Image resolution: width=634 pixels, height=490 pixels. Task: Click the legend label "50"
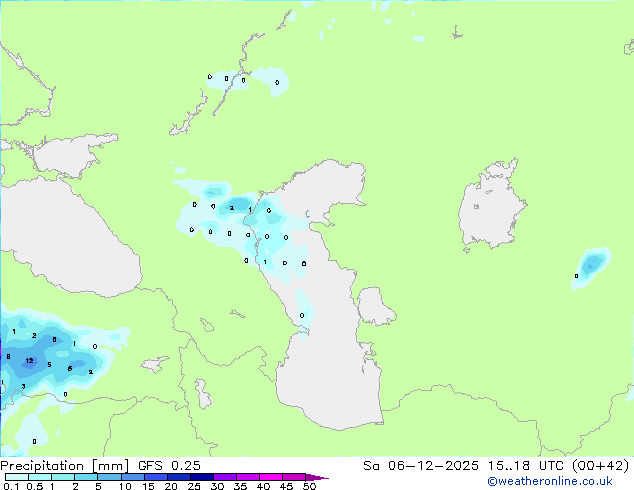(x=310, y=486)
